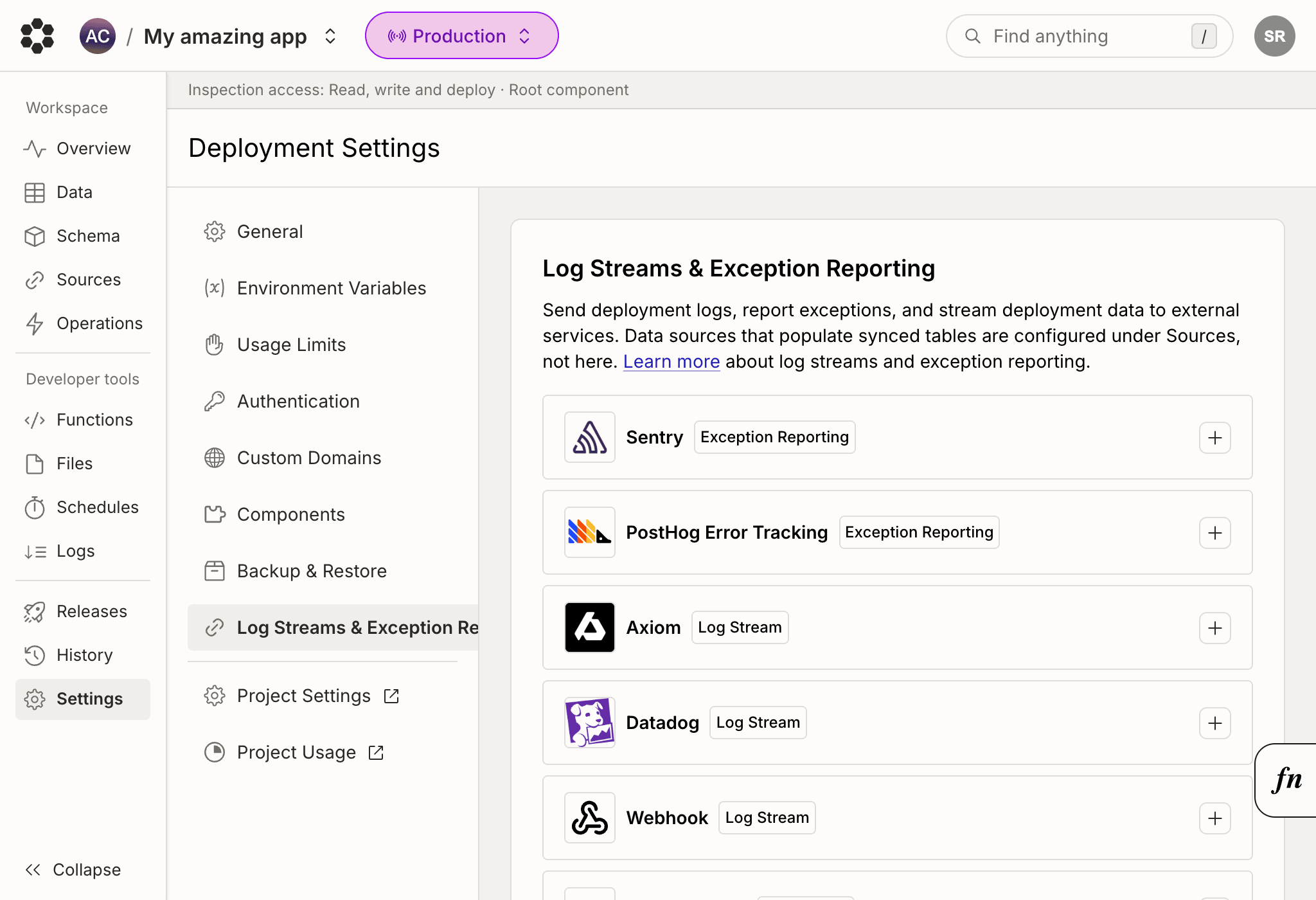Click the Datadog logo
This screenshot has height=900, width=1316.
590,723
